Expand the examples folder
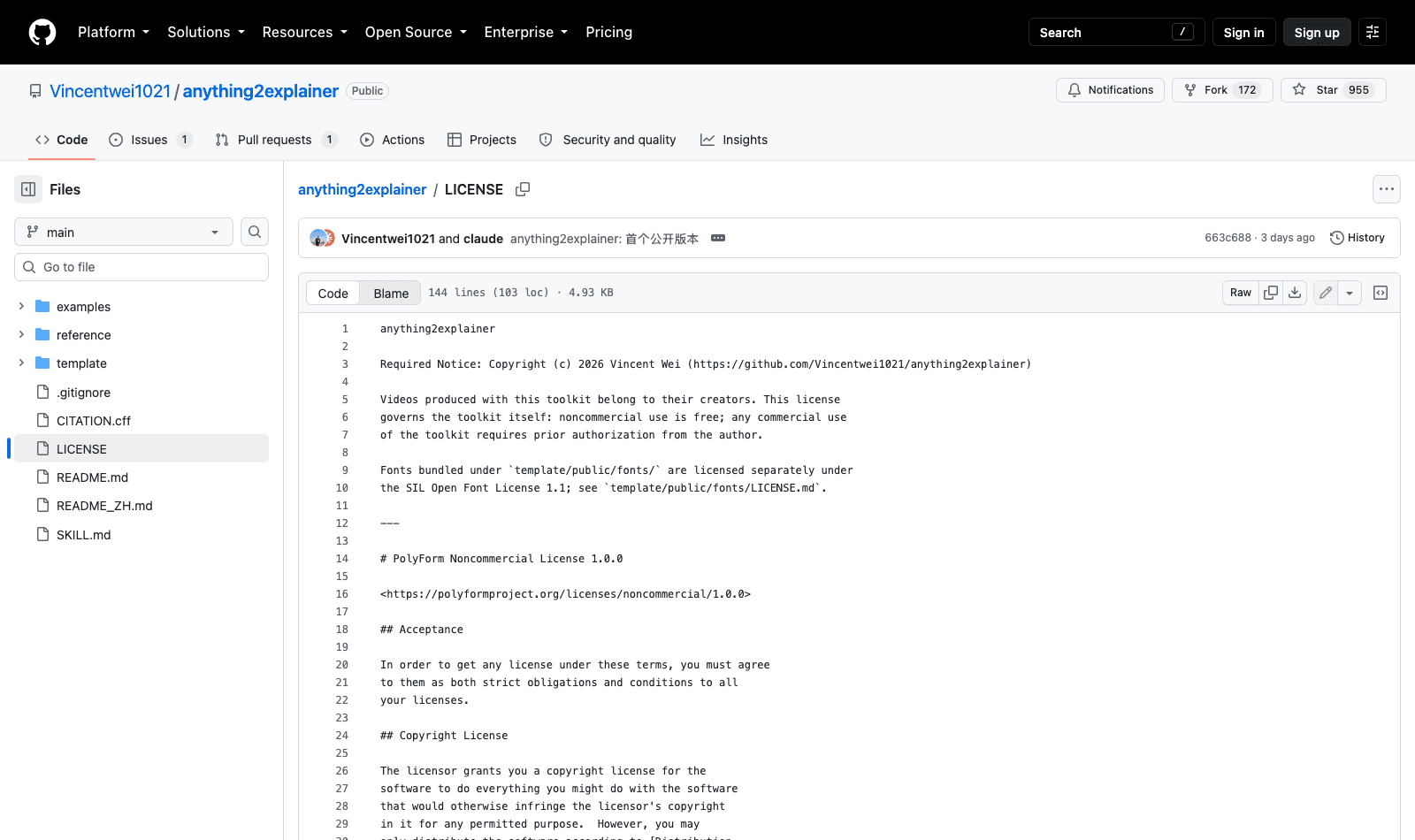This screenshot has height=840, width=1415. (x=21, y=306)
